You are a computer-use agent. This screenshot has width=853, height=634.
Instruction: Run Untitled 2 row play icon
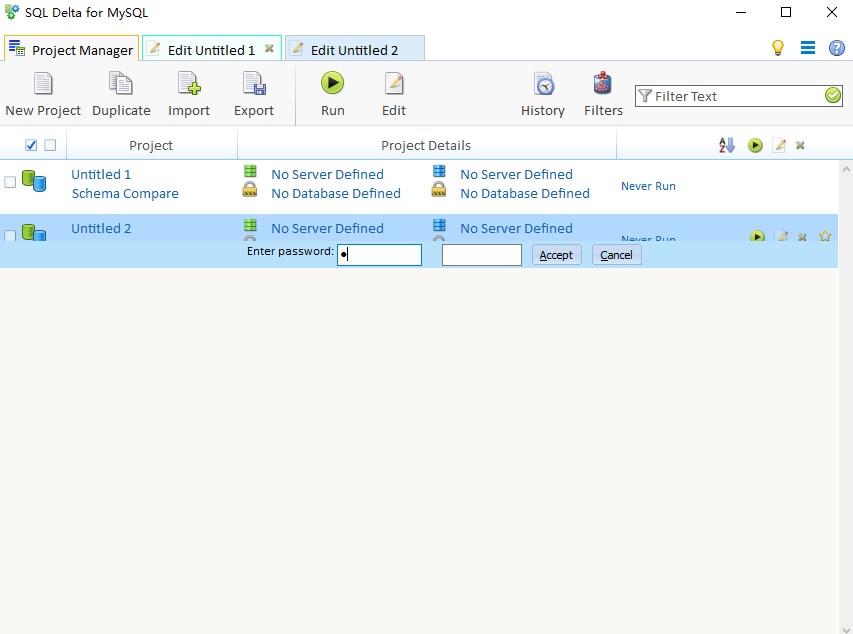coord(757,236)
